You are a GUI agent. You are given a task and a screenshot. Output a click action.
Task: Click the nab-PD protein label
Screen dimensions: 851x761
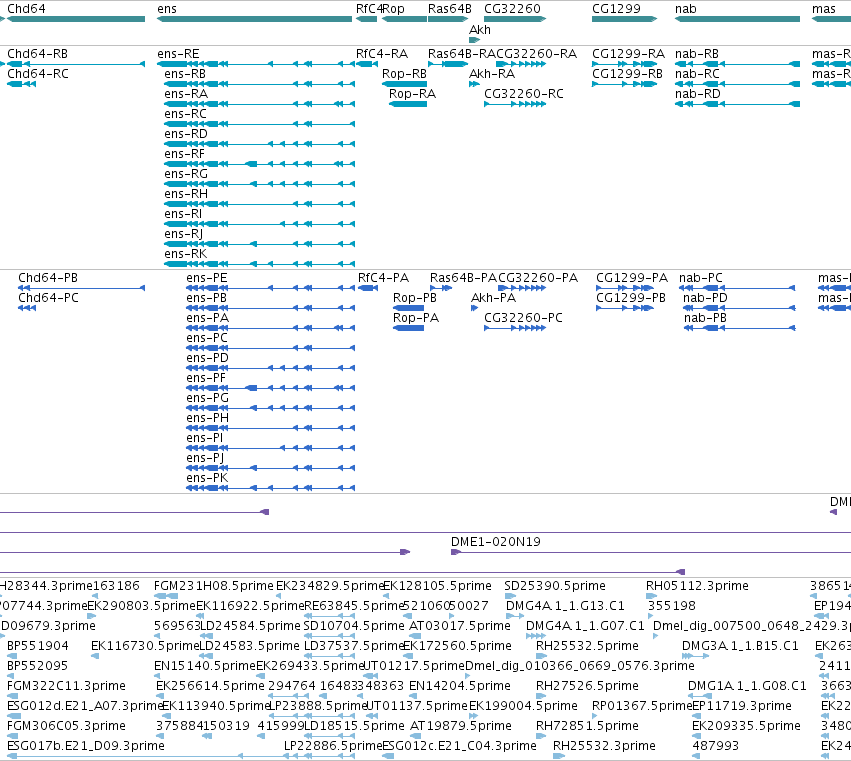(705, 298)
